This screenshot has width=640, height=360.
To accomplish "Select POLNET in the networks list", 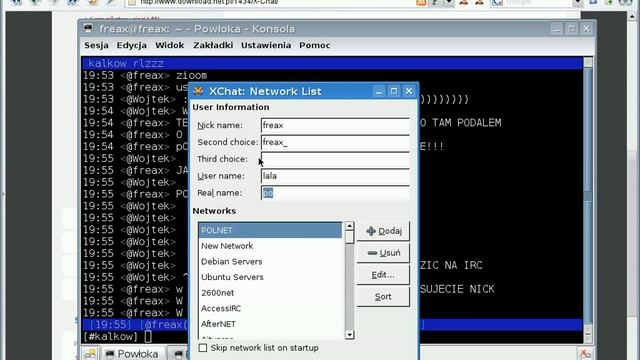I will [x=270, y=230].
